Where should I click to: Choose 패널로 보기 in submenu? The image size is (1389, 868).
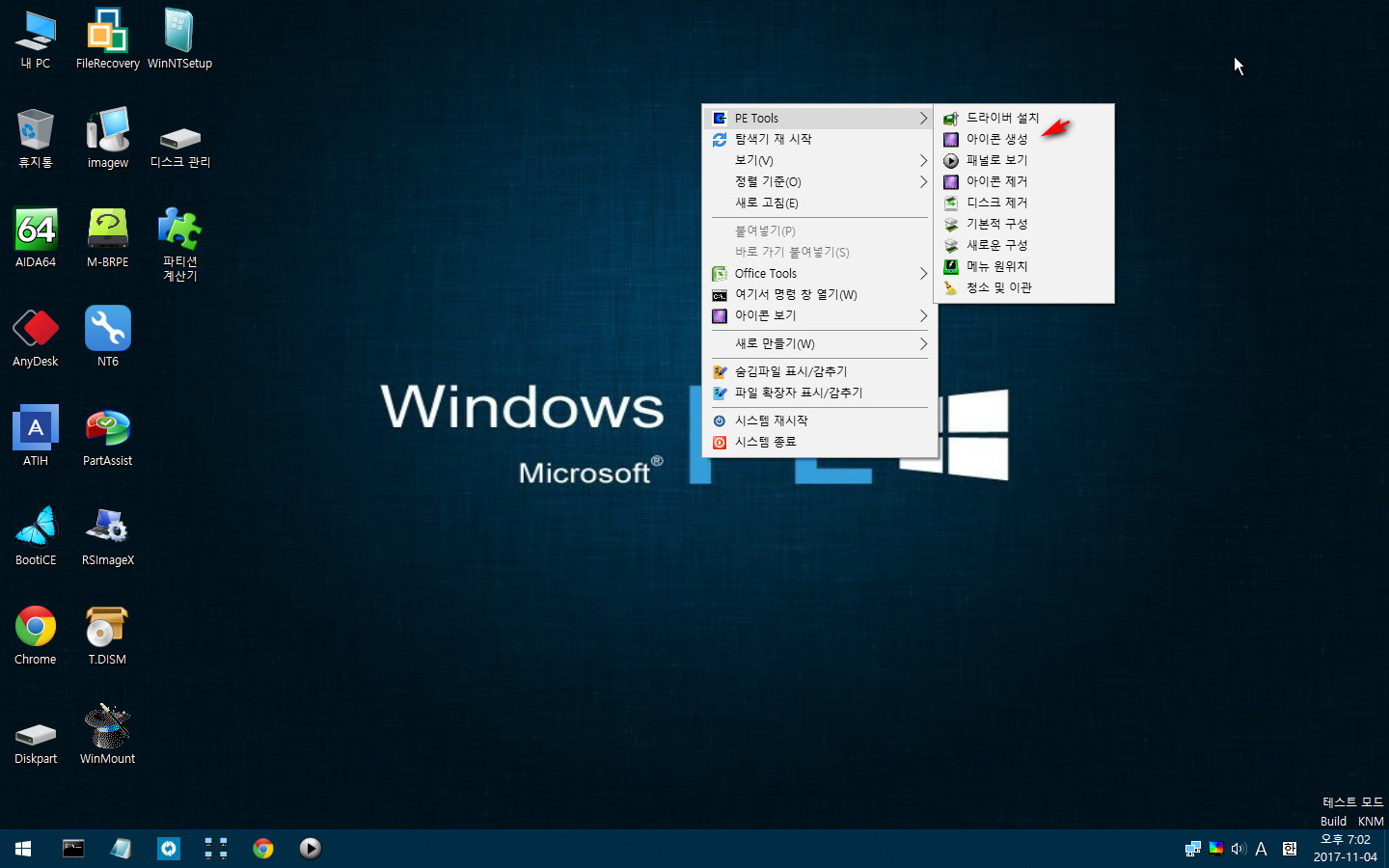click(x=1024, y=160)
